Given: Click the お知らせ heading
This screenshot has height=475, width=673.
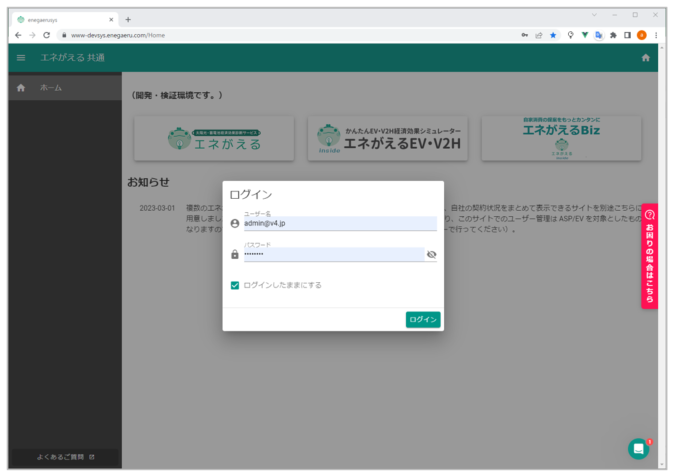Looking at the screenshot, I should [x=148, y=182].
